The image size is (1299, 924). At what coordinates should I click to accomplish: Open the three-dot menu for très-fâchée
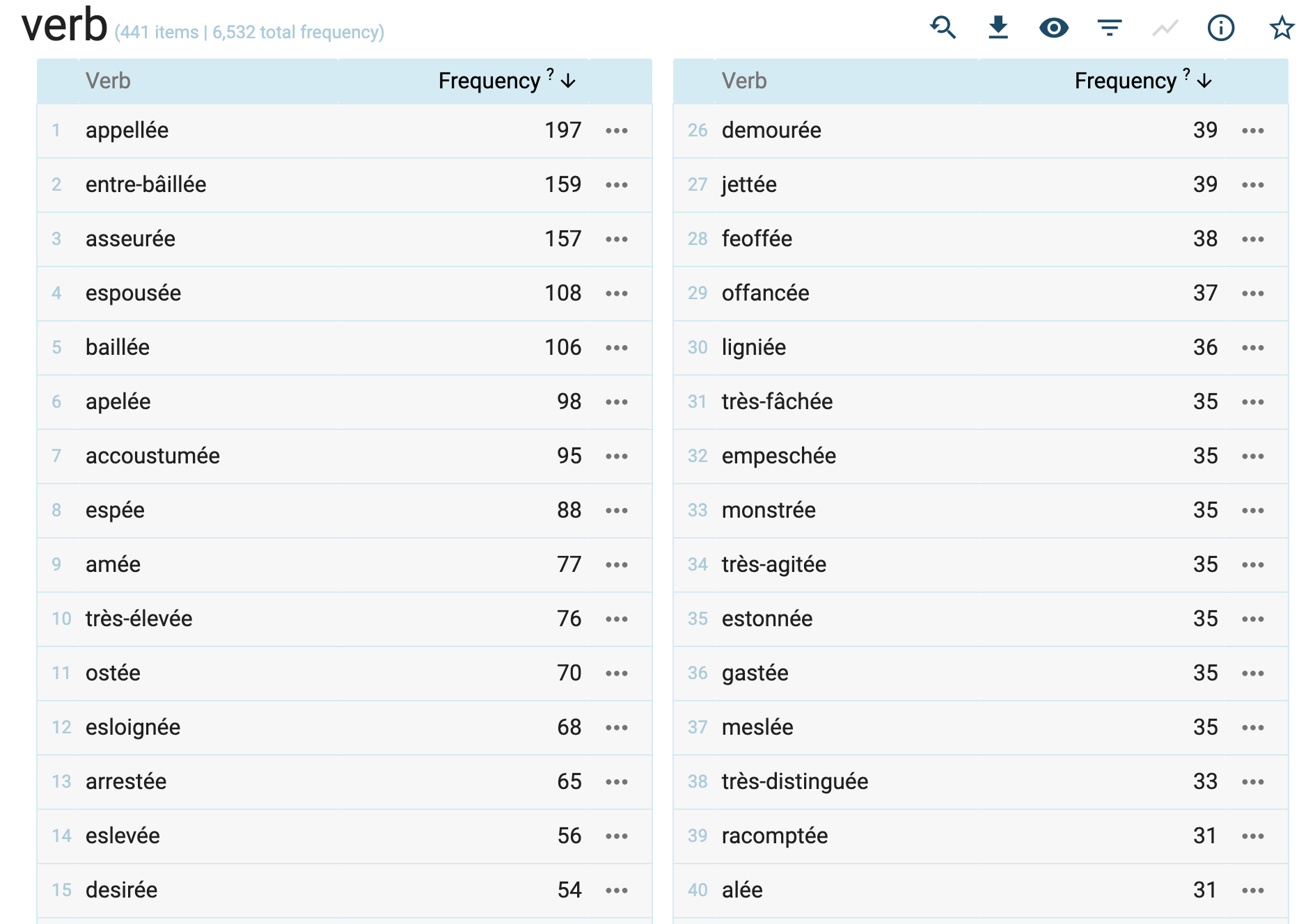pyautogui.click(x=1253, y=402)
